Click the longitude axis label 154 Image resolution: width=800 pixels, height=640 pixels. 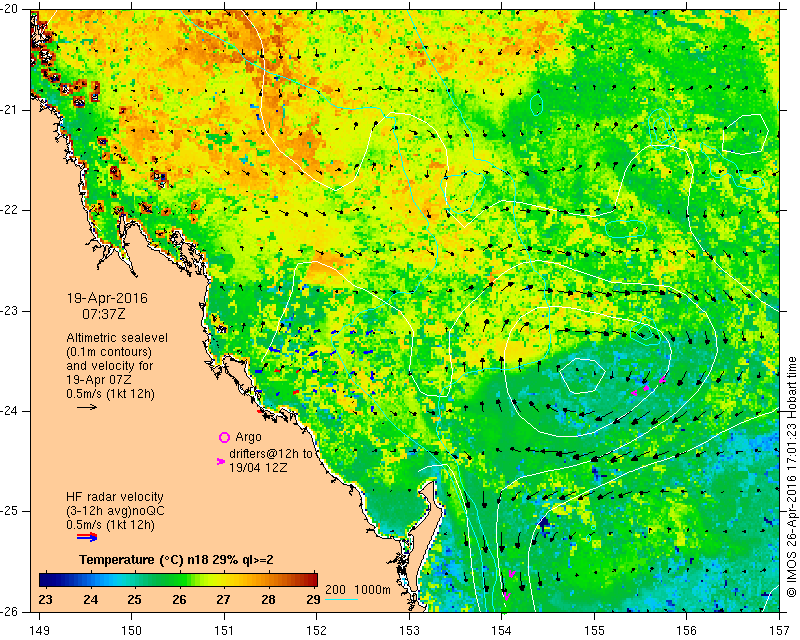(502, 631)
